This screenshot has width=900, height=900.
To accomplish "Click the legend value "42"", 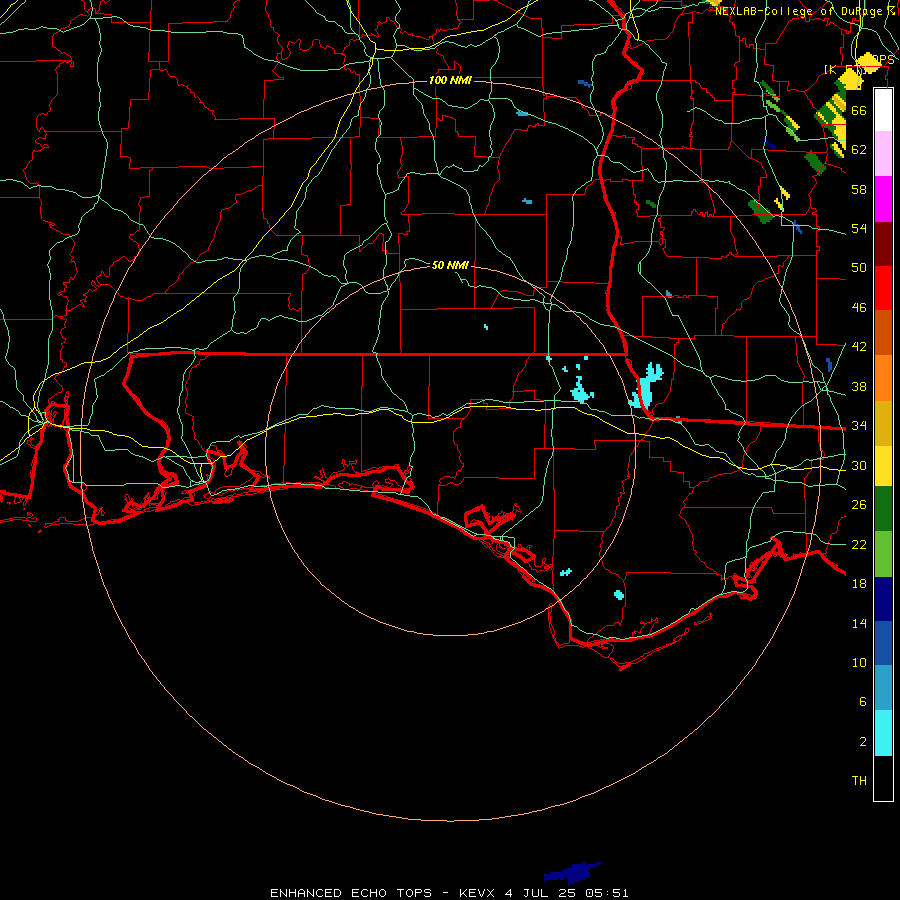I will click(x=859, y=346).
